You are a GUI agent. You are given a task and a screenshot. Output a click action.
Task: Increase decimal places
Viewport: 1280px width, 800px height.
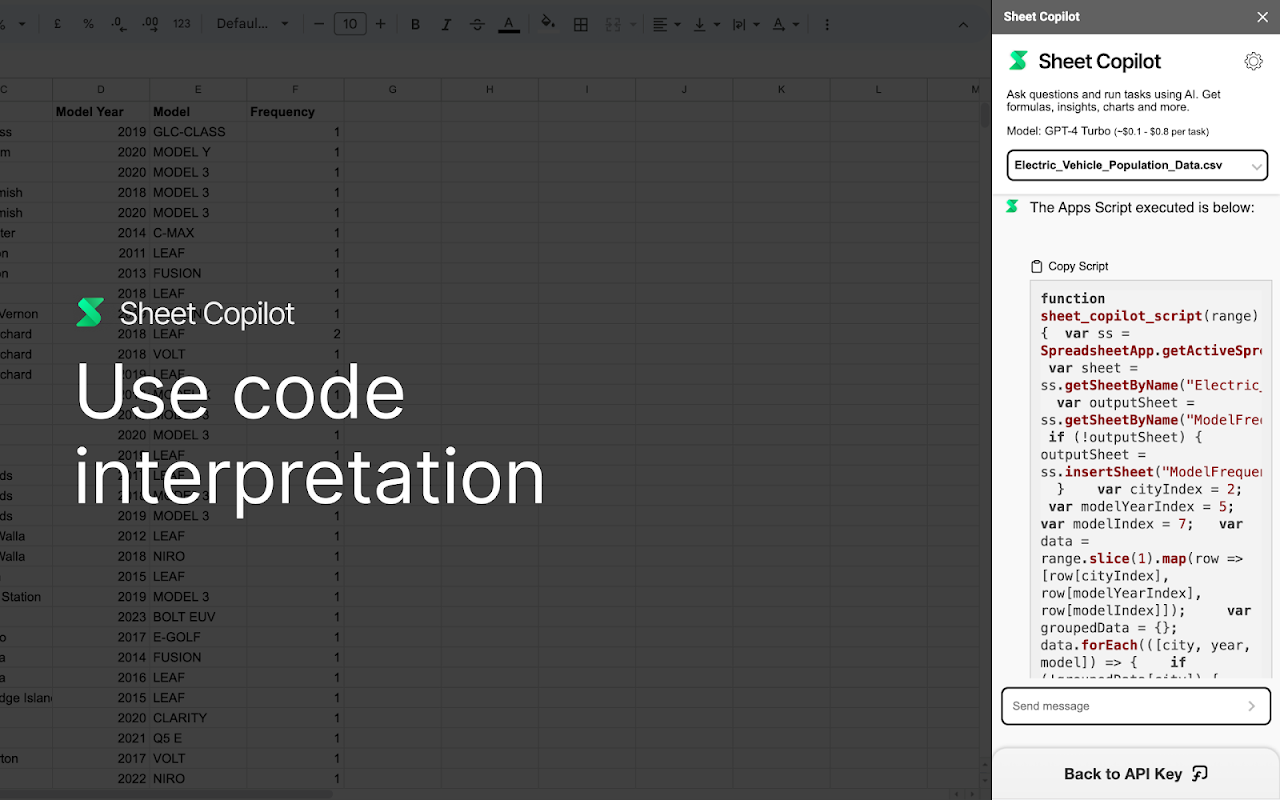151,24
